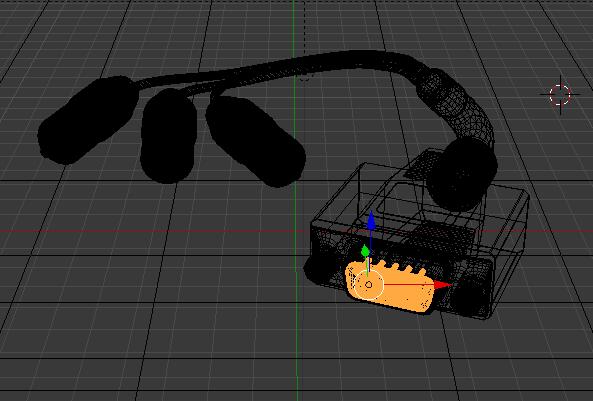Click the 3D cursor crosshair
Viewport: 593px width, 401px height.
(x=560, y=95)
